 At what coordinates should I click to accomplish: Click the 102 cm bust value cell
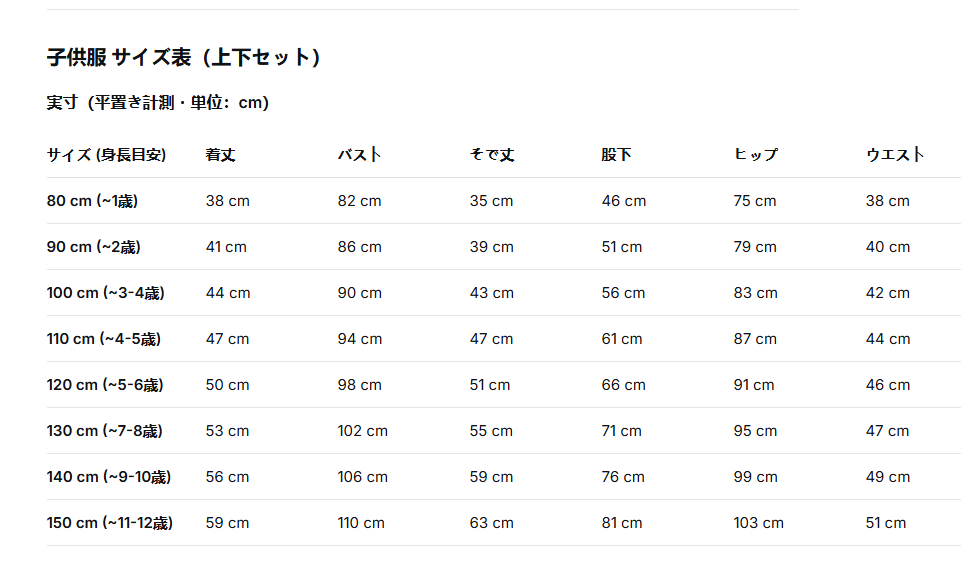[363, 430]
